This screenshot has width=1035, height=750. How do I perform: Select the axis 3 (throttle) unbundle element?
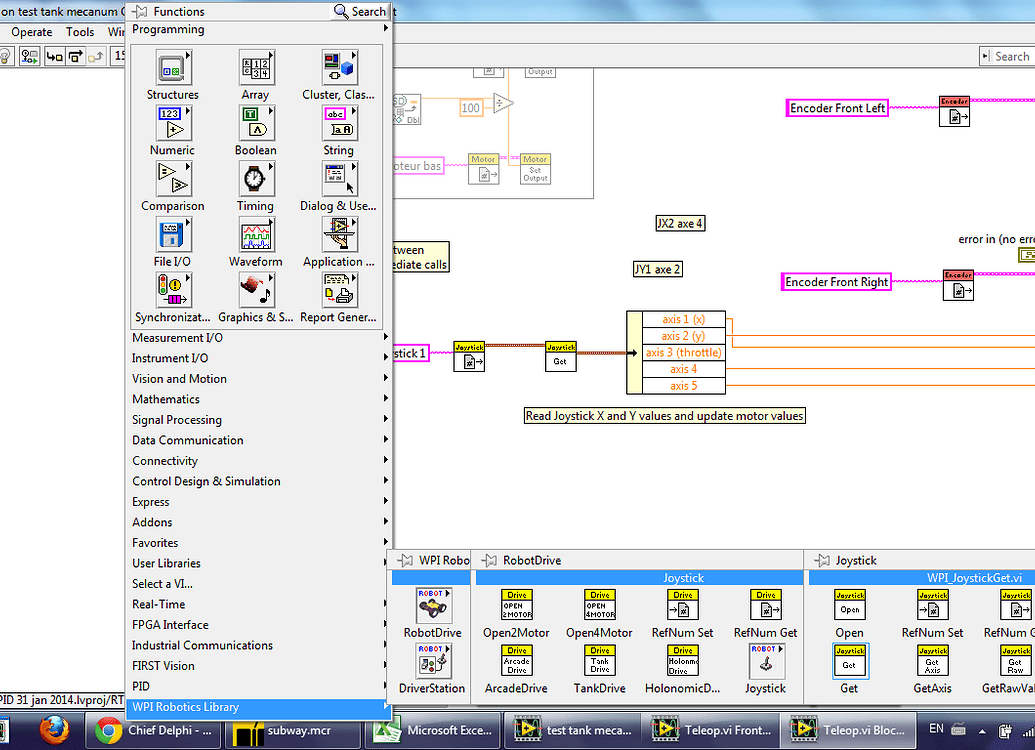click(683, 353)
